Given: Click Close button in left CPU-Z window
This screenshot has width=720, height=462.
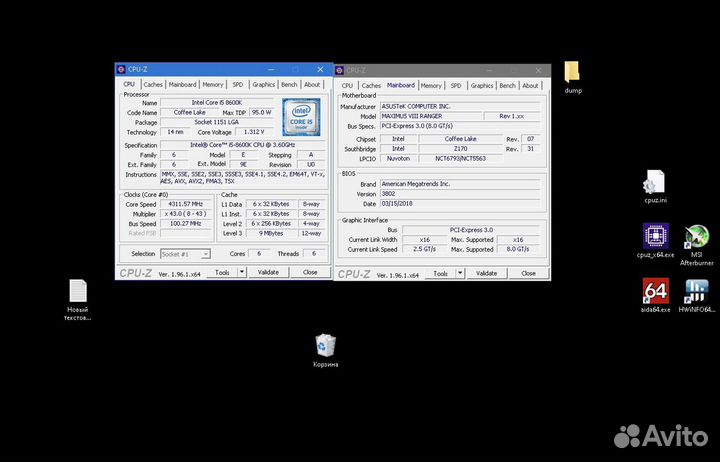Looking at the screenshot, I should tap(310, 272).
